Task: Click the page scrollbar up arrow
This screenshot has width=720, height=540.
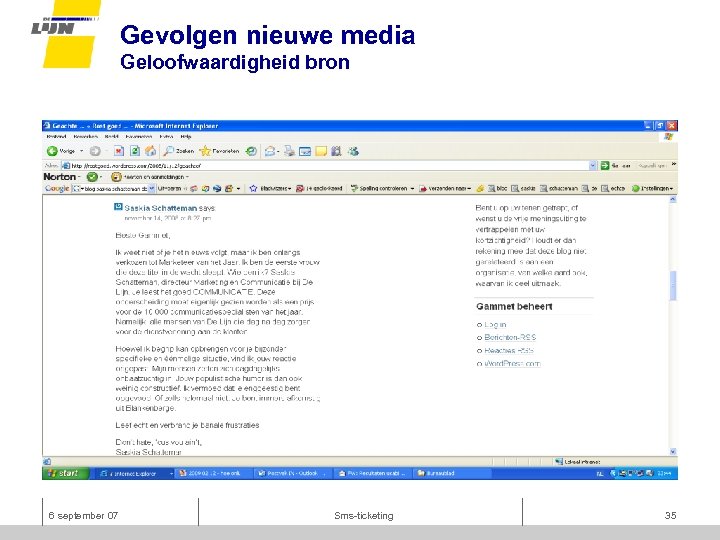Action: [x=673, y=199]
